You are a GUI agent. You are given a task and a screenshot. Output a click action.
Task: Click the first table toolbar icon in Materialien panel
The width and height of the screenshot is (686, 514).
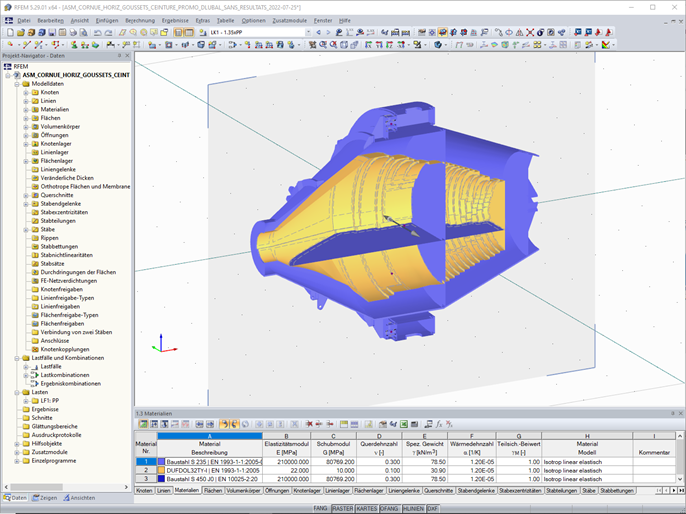(x=144, y=424)
